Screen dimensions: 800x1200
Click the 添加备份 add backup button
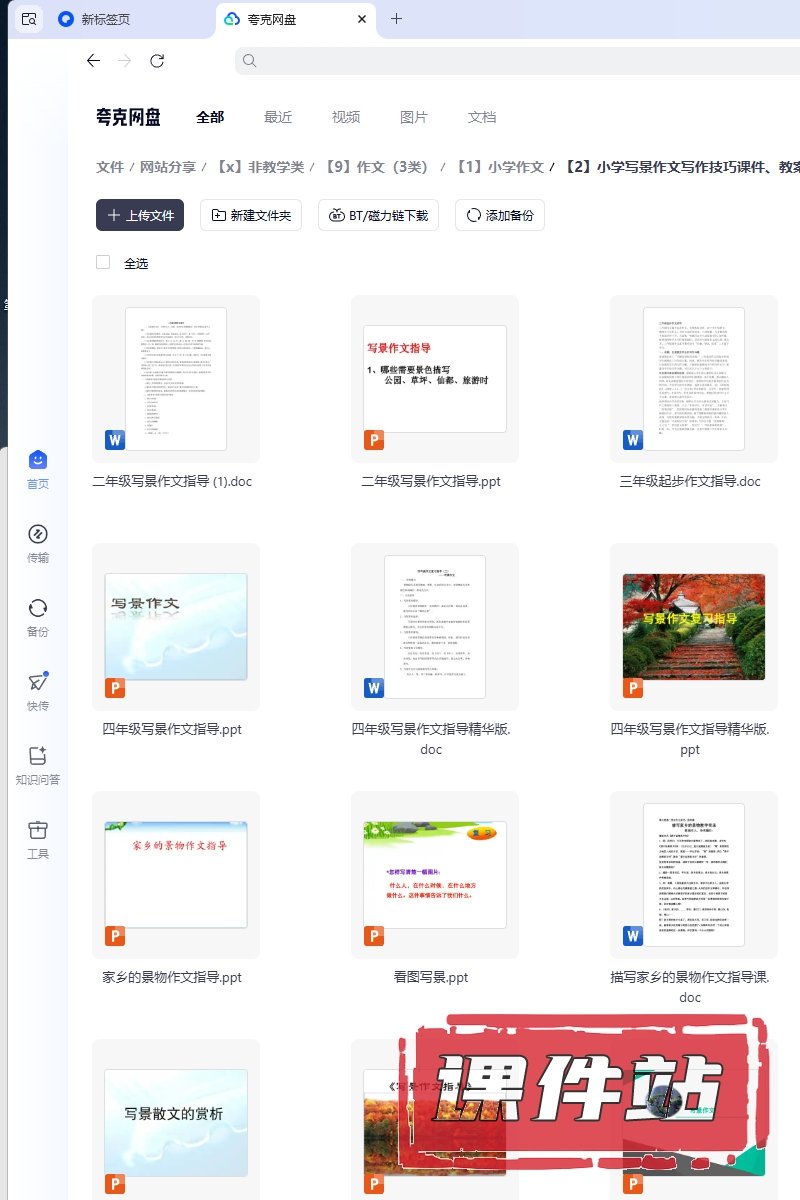[x=499, y=215]
